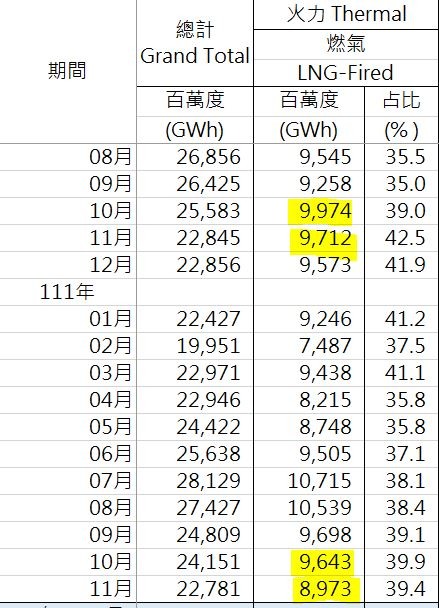439x608 pixels.
Task: Click grand total value 28,129
Action: point(208,480)
